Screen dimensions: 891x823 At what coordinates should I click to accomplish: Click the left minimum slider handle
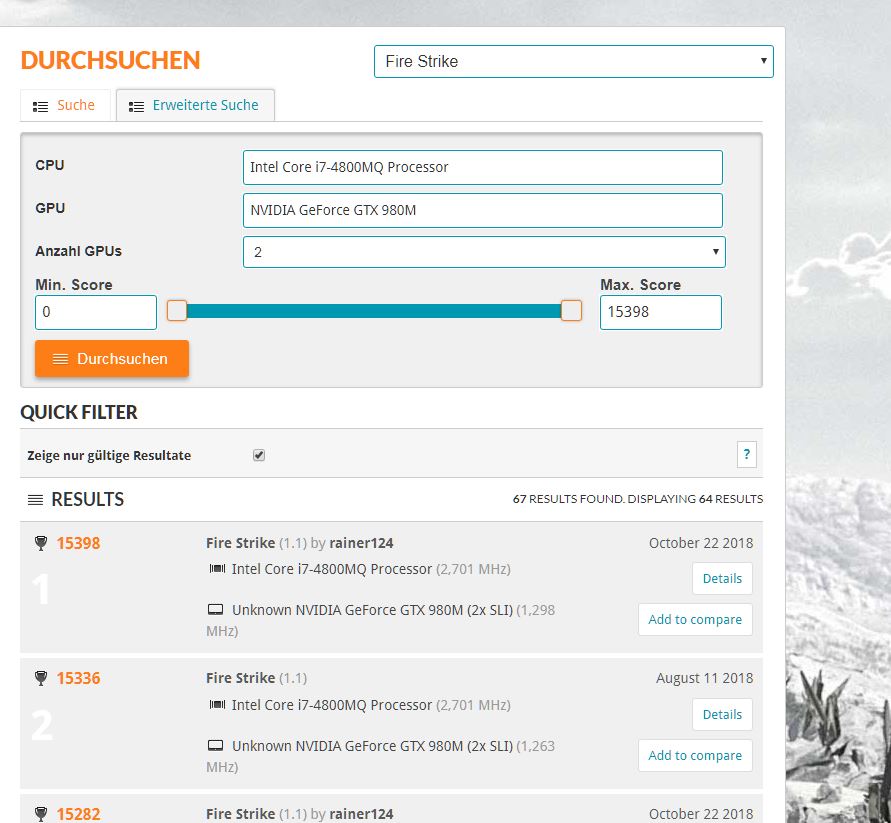point(177,311)
